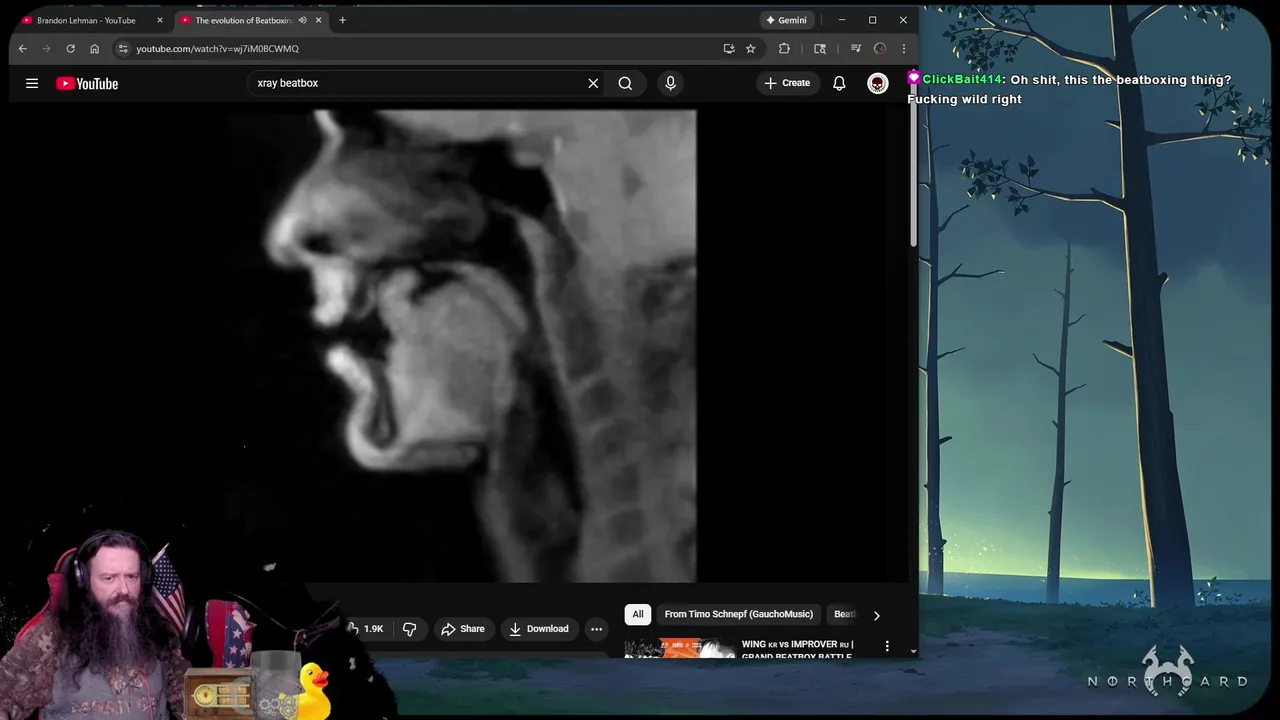Click the magnifying glass search button
The width and height of the screenshot is (1280, 720).
tap(625, 83)
